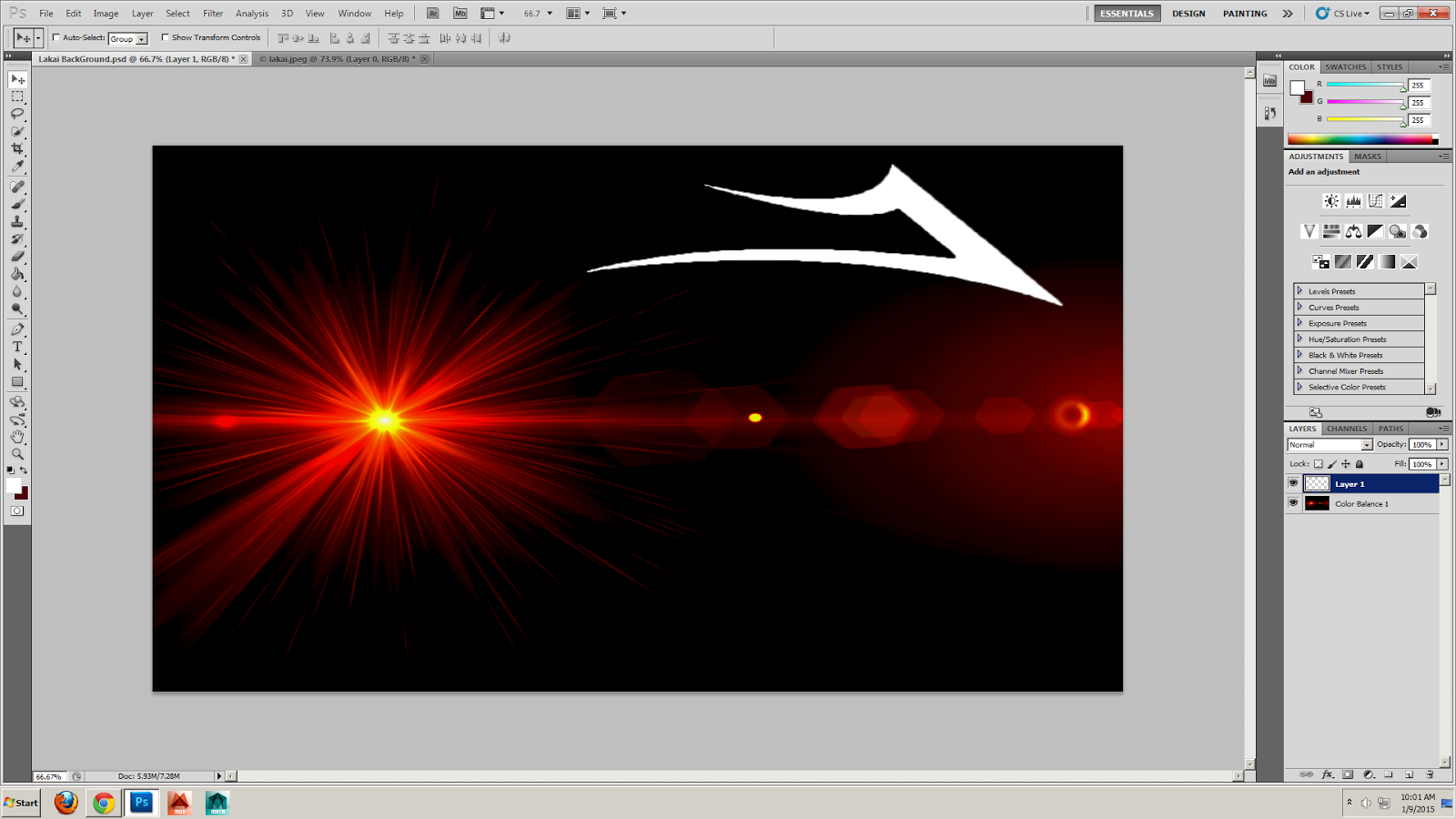Select the Crop tool

point(17,148)
